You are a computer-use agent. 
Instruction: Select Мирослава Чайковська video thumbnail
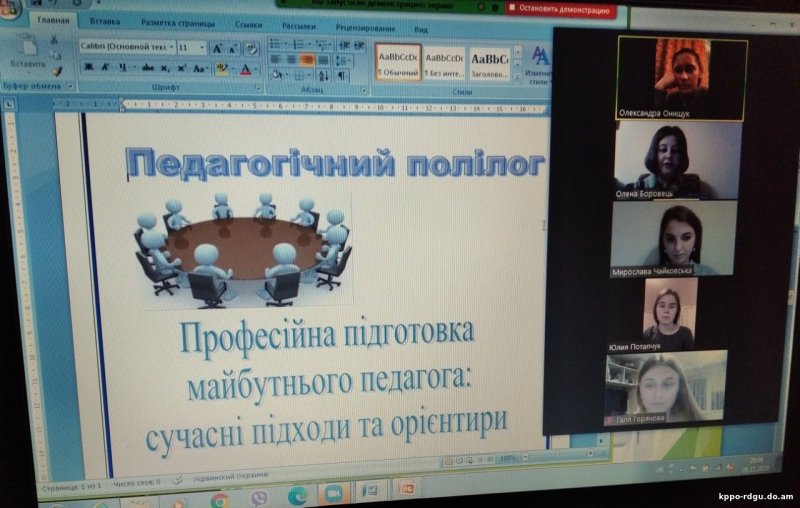pyautogui.click(x=673, y=239)
